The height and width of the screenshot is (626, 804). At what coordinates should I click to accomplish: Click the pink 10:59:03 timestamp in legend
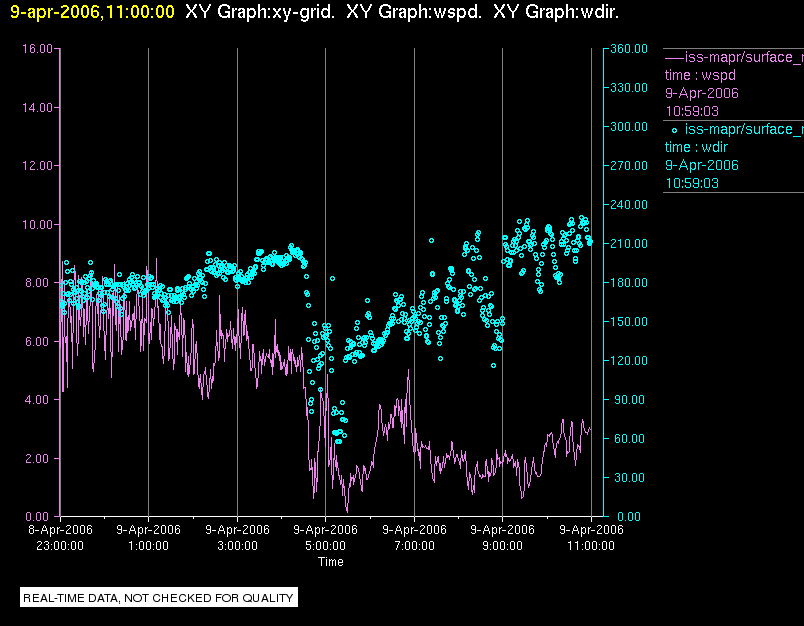click(x=692, y=111)
